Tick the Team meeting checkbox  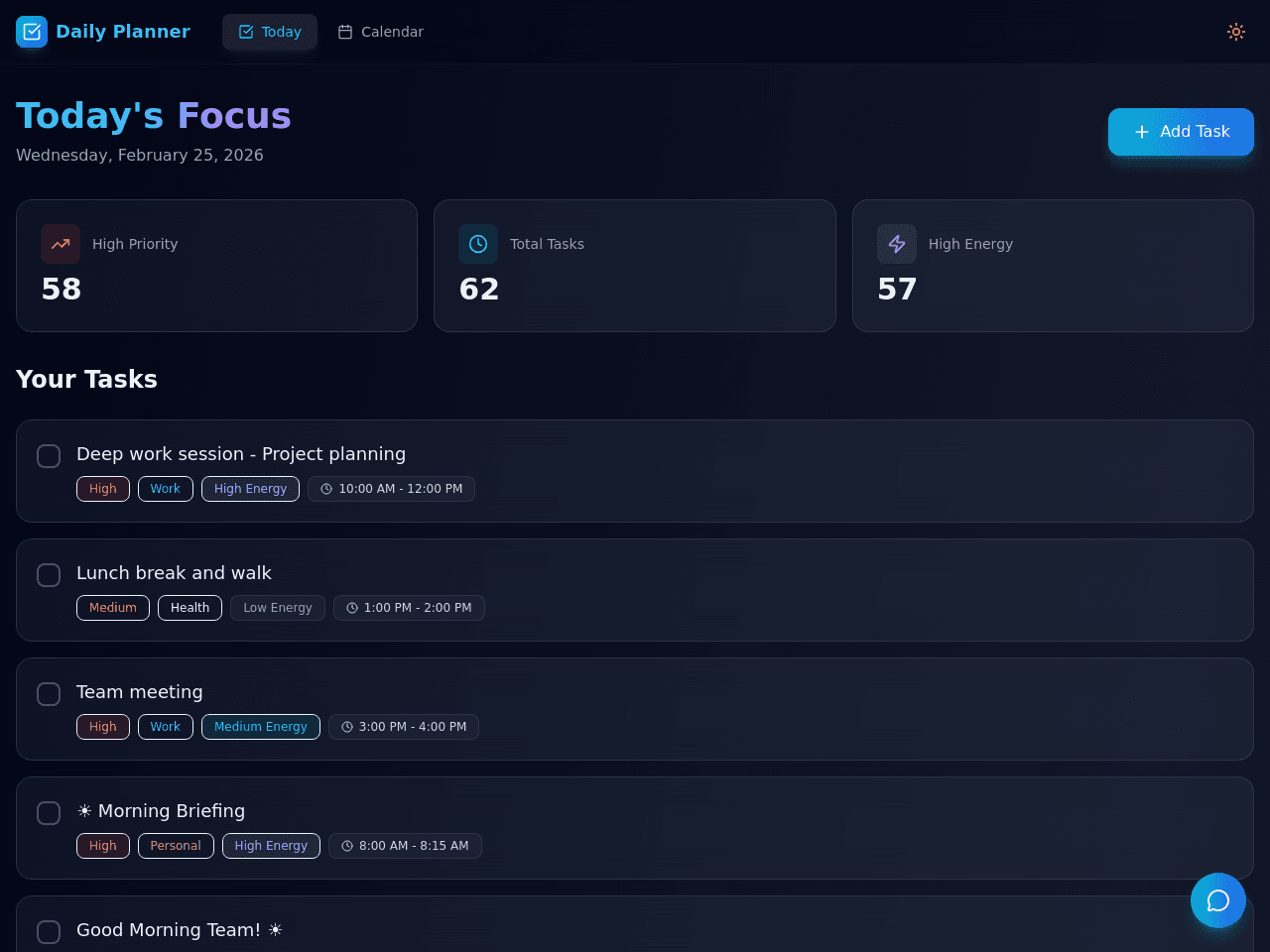point(49,694)
